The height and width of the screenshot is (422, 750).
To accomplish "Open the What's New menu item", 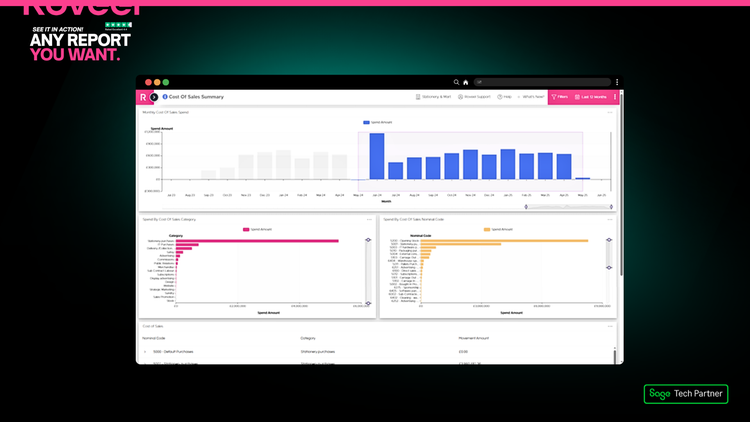I will coord(530,97).
